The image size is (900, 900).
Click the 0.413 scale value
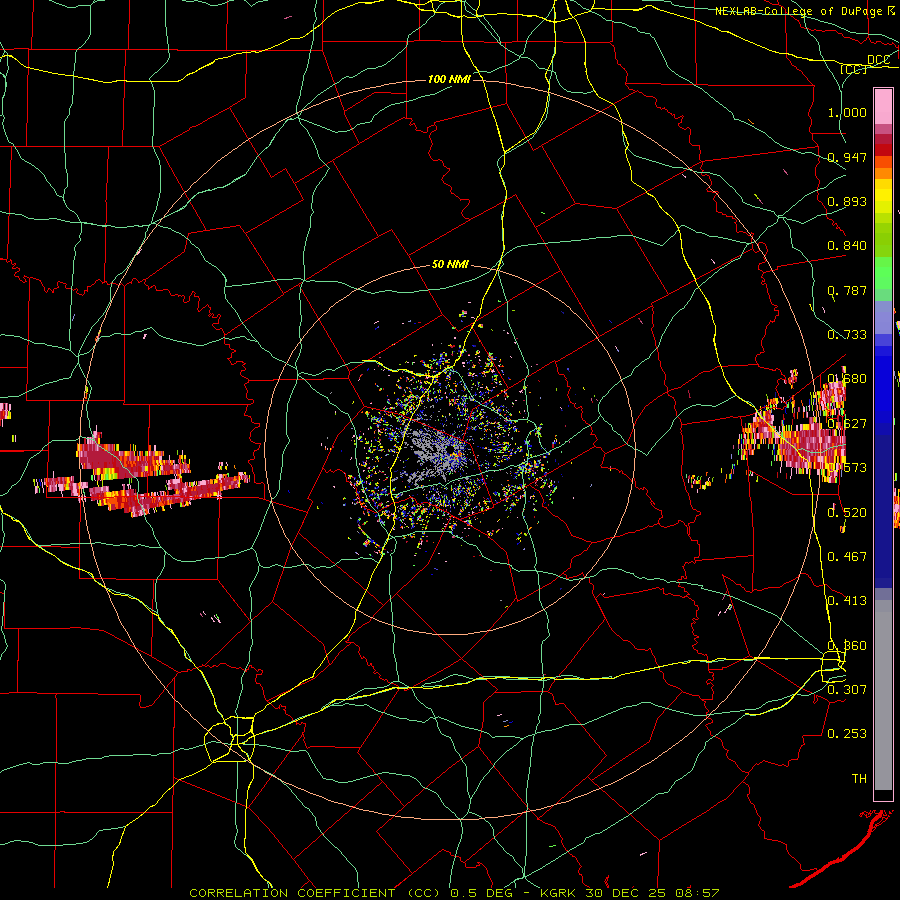coord(847,600)
